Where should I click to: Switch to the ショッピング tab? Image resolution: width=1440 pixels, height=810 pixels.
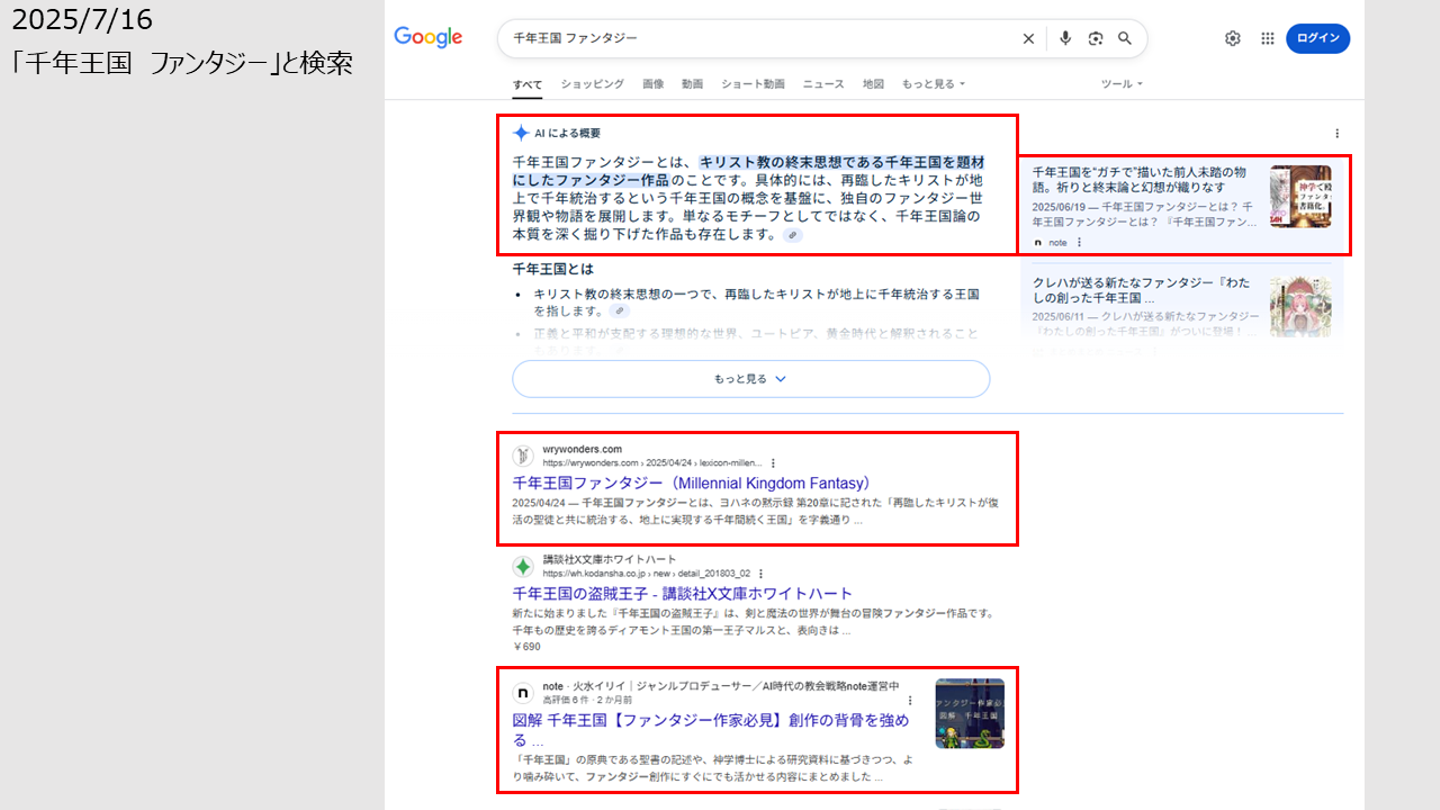[592, 84]
